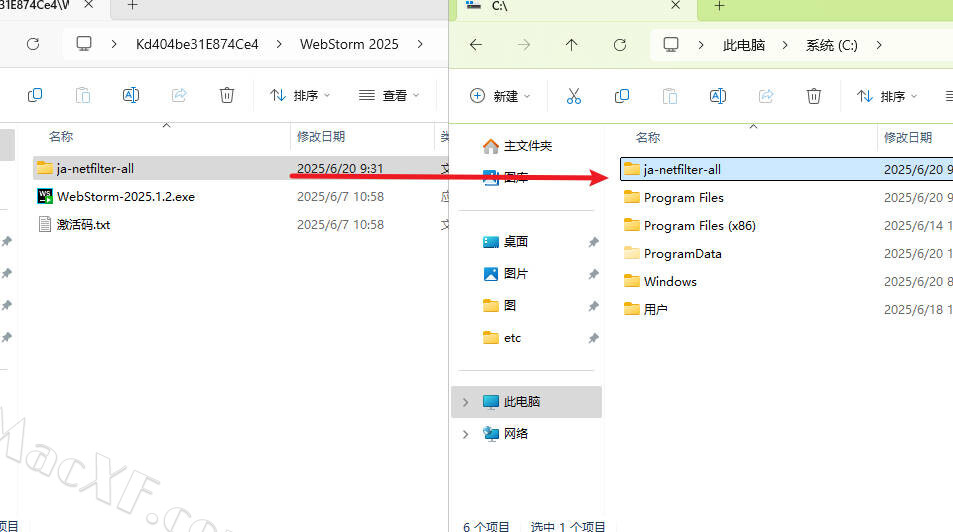953x532 pixels.
Task: Select the ProgramData folder
Action: click(x=673, y=254)
